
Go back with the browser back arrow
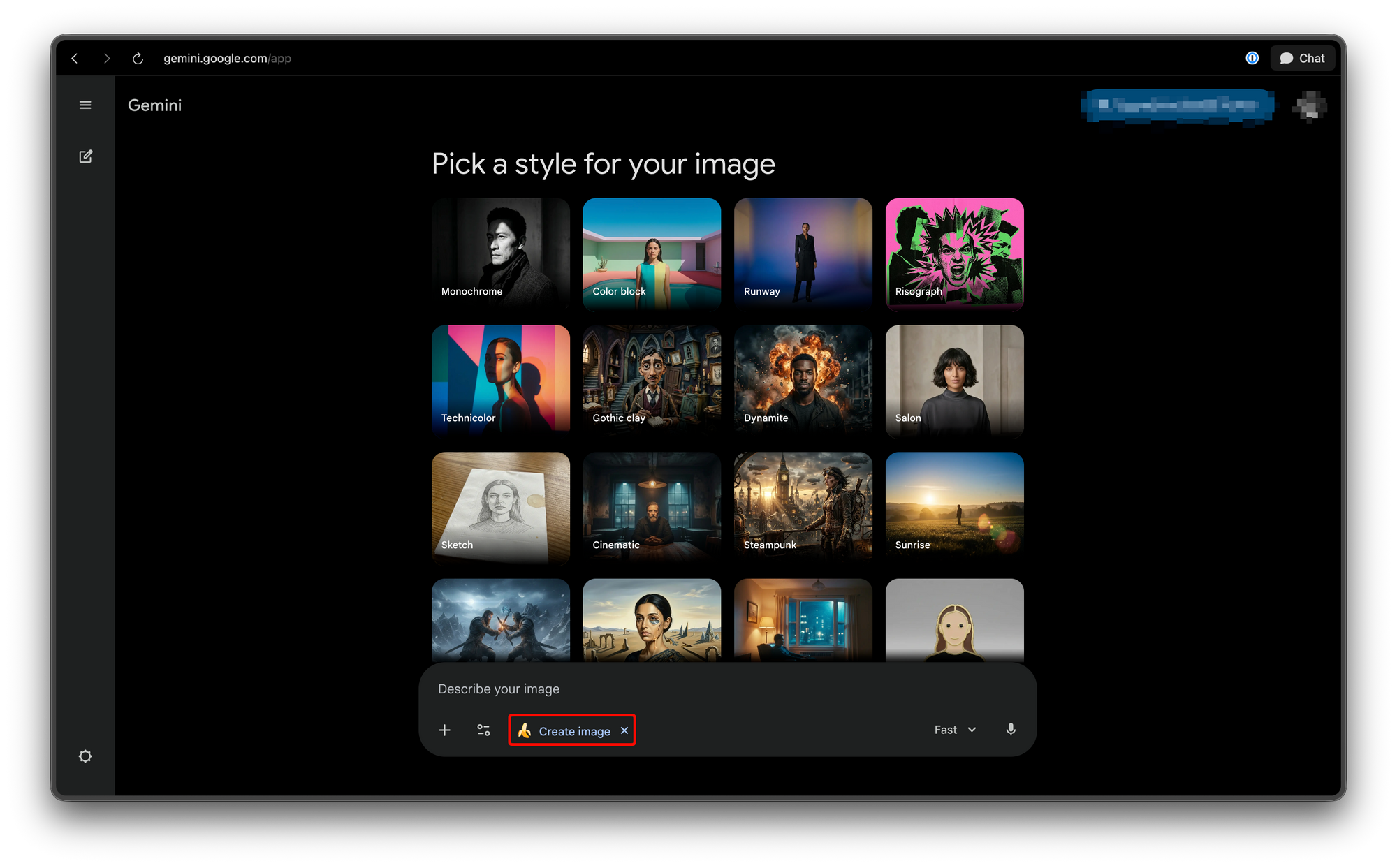click(75, 59)
